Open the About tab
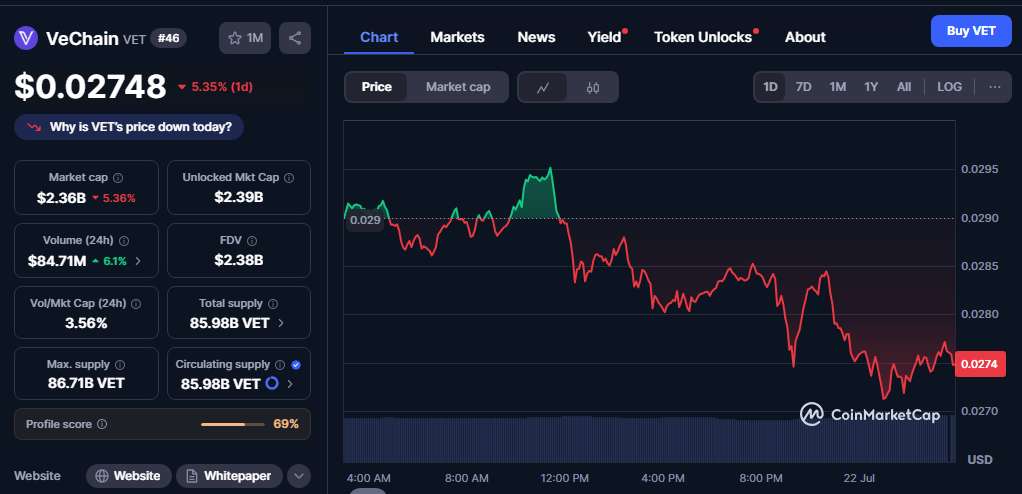This screenshot has height=494, width=1022. pos(805,37)
